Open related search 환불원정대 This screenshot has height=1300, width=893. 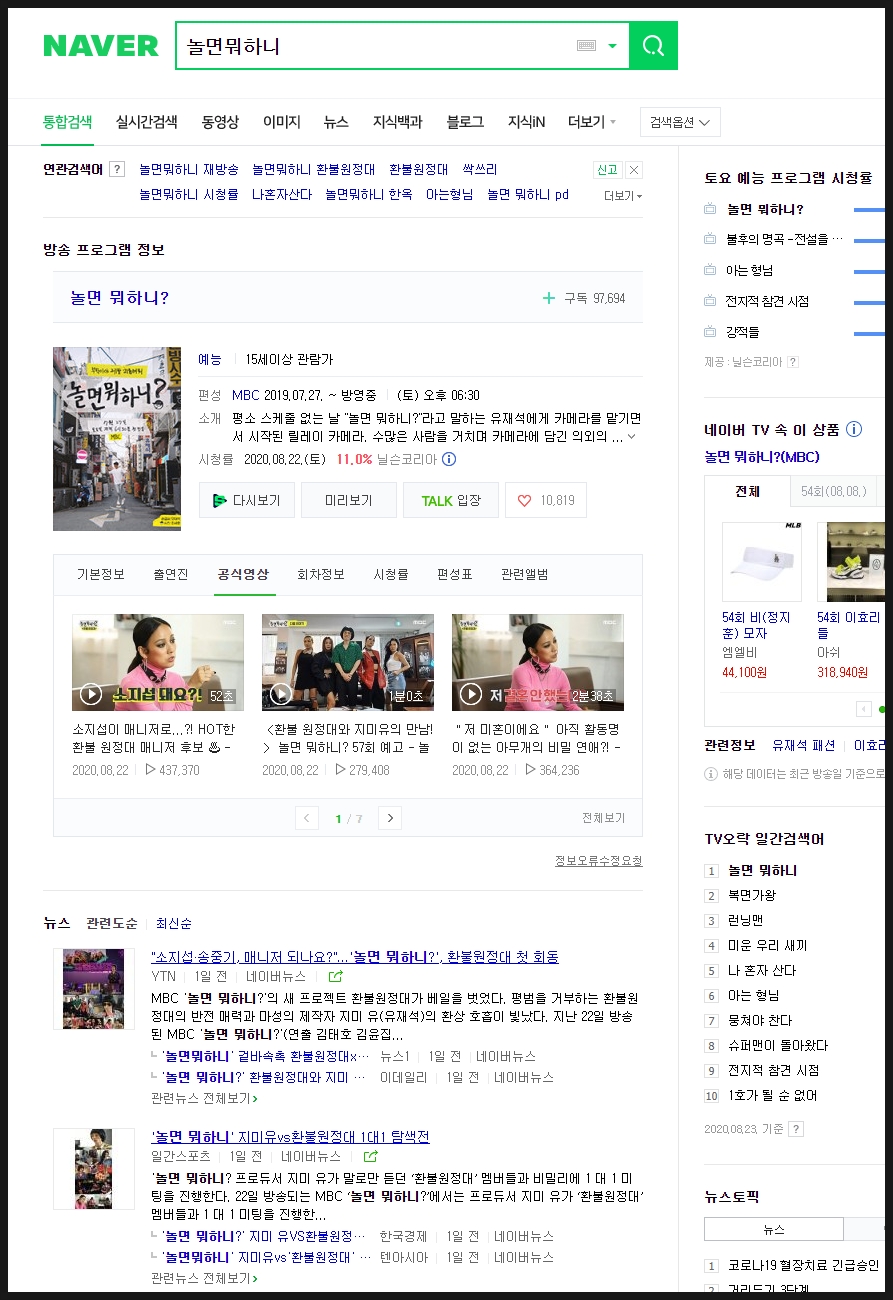pos(418,169)
